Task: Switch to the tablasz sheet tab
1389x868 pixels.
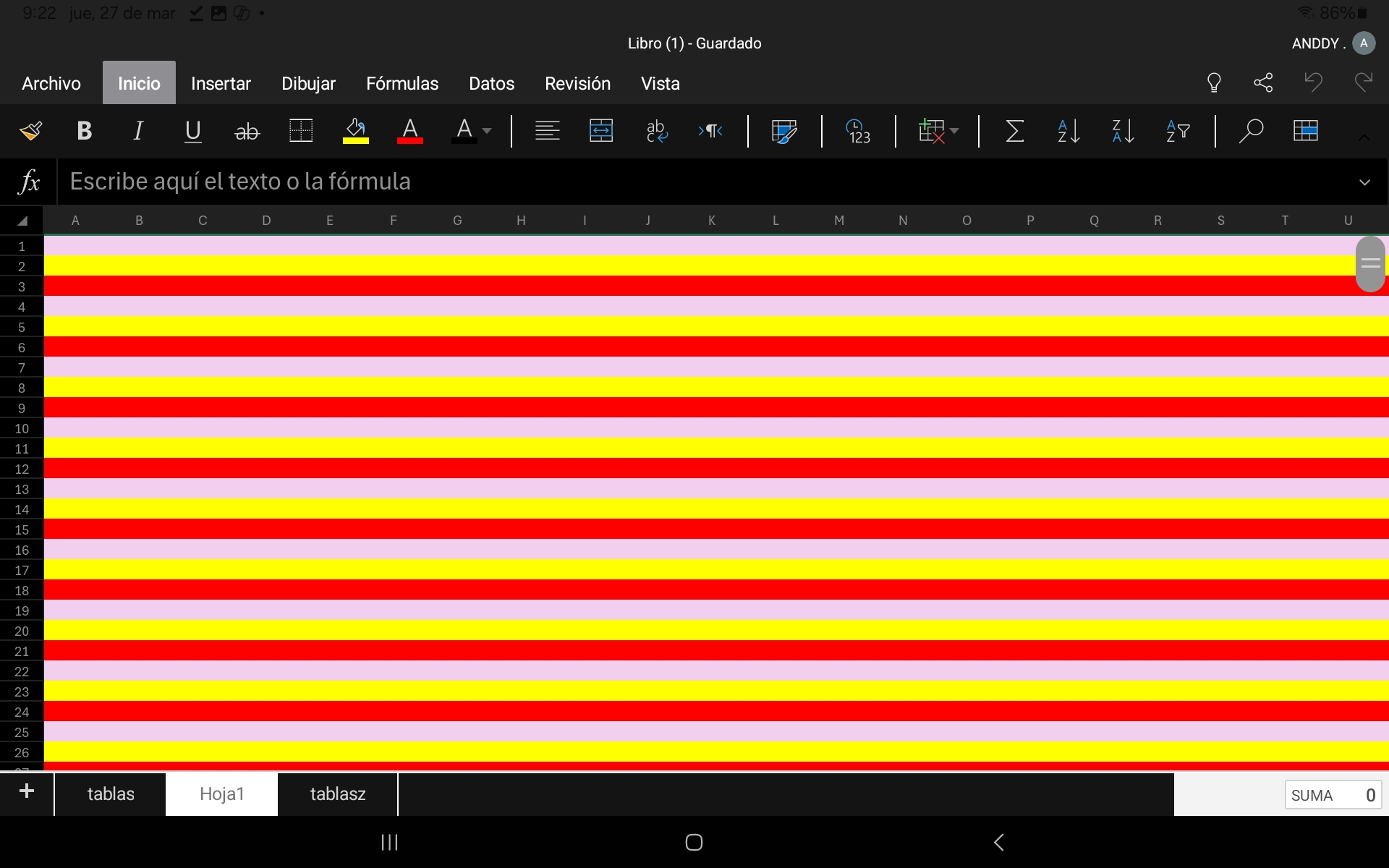Action: click(338, 793)
